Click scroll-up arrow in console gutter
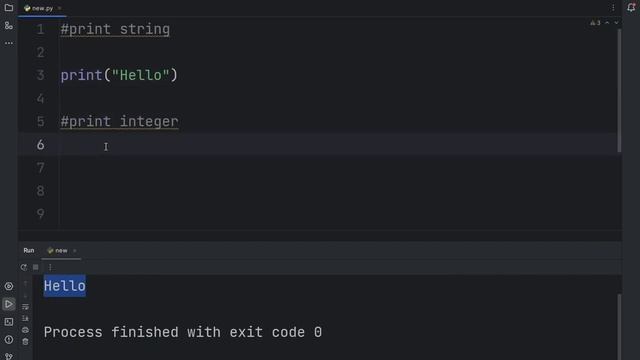The image size is (640, 360). (x=25, y=284)
